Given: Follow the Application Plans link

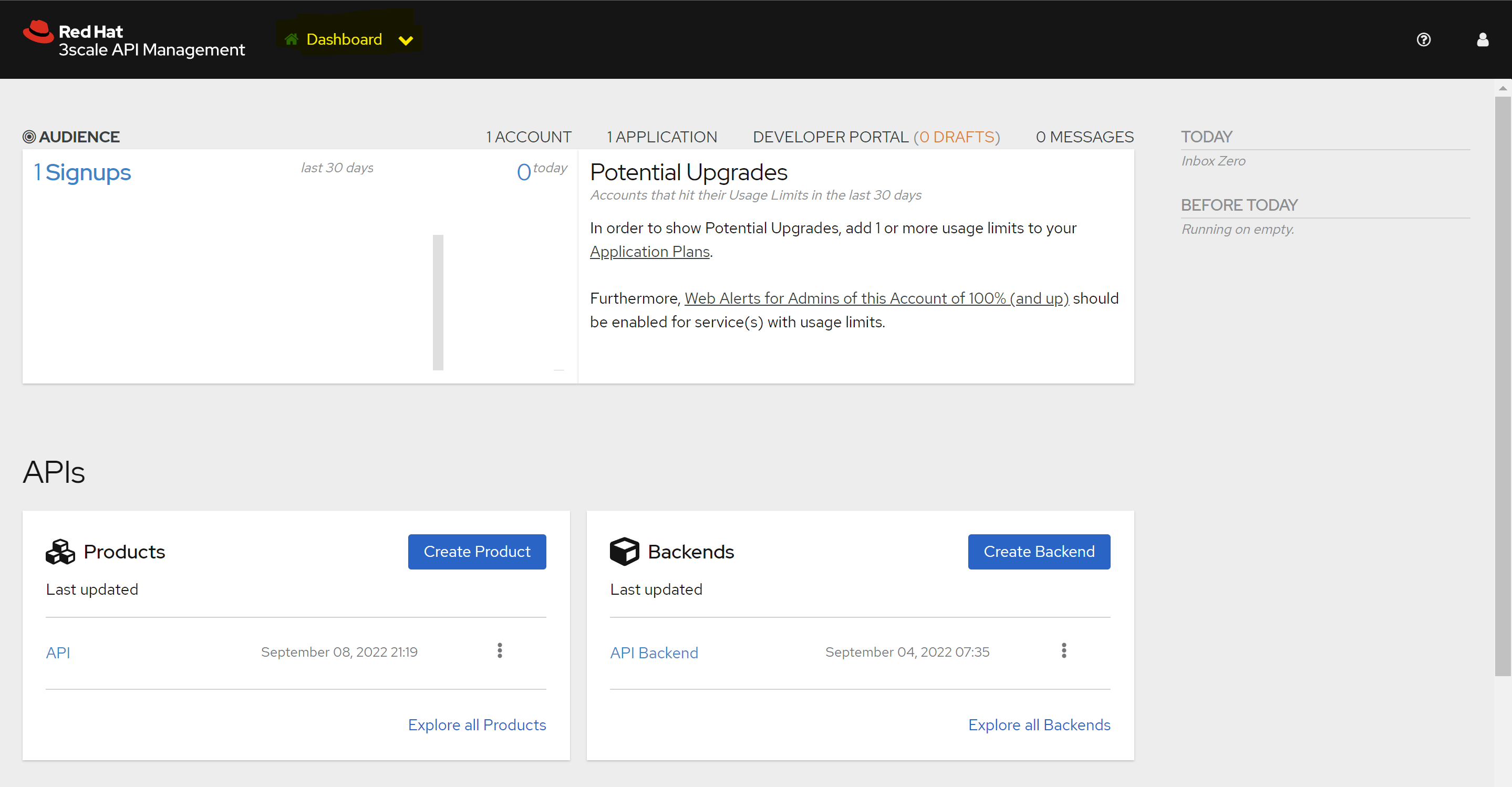Looking at the screenshot, I should tap(650, 251).
